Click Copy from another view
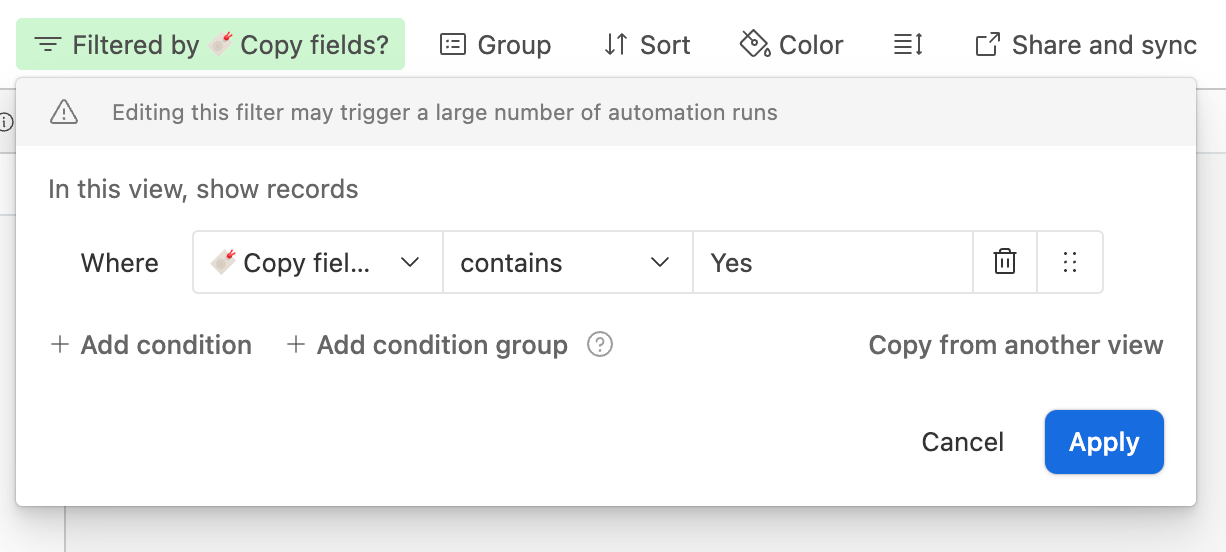 [1016, 345]
